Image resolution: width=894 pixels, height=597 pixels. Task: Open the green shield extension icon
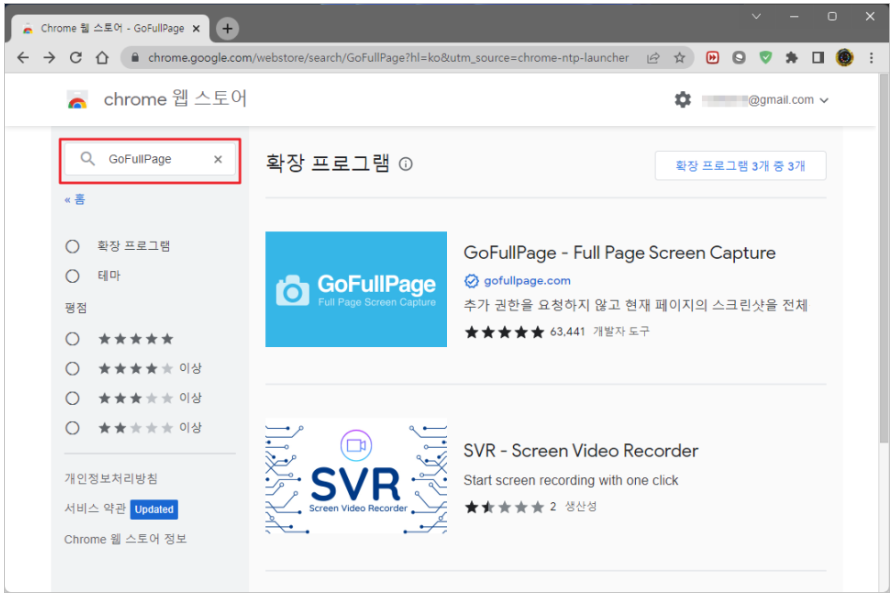[765, 58]
